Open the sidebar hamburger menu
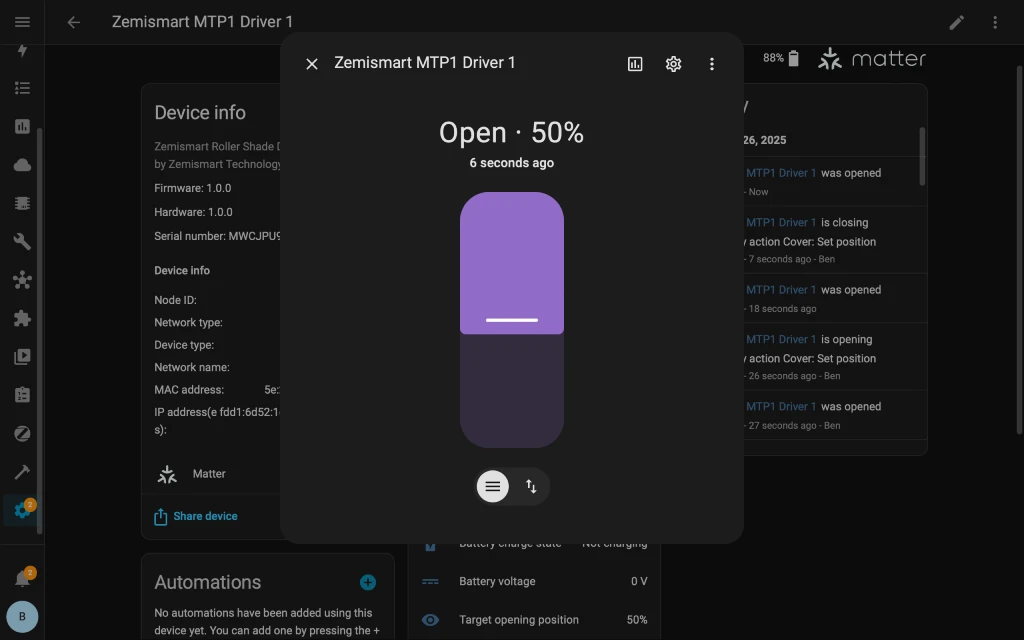1024x640 pixels. pyautogui.click(x=22, y=21)
